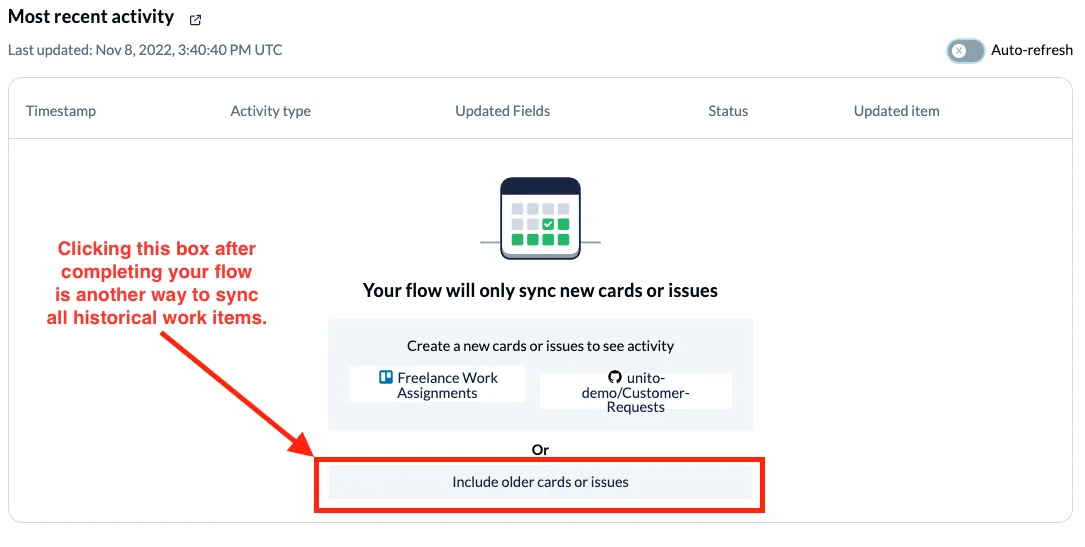Click the Most recent activity heading
The image size is (1085, 547).
(x=91, y=17)
